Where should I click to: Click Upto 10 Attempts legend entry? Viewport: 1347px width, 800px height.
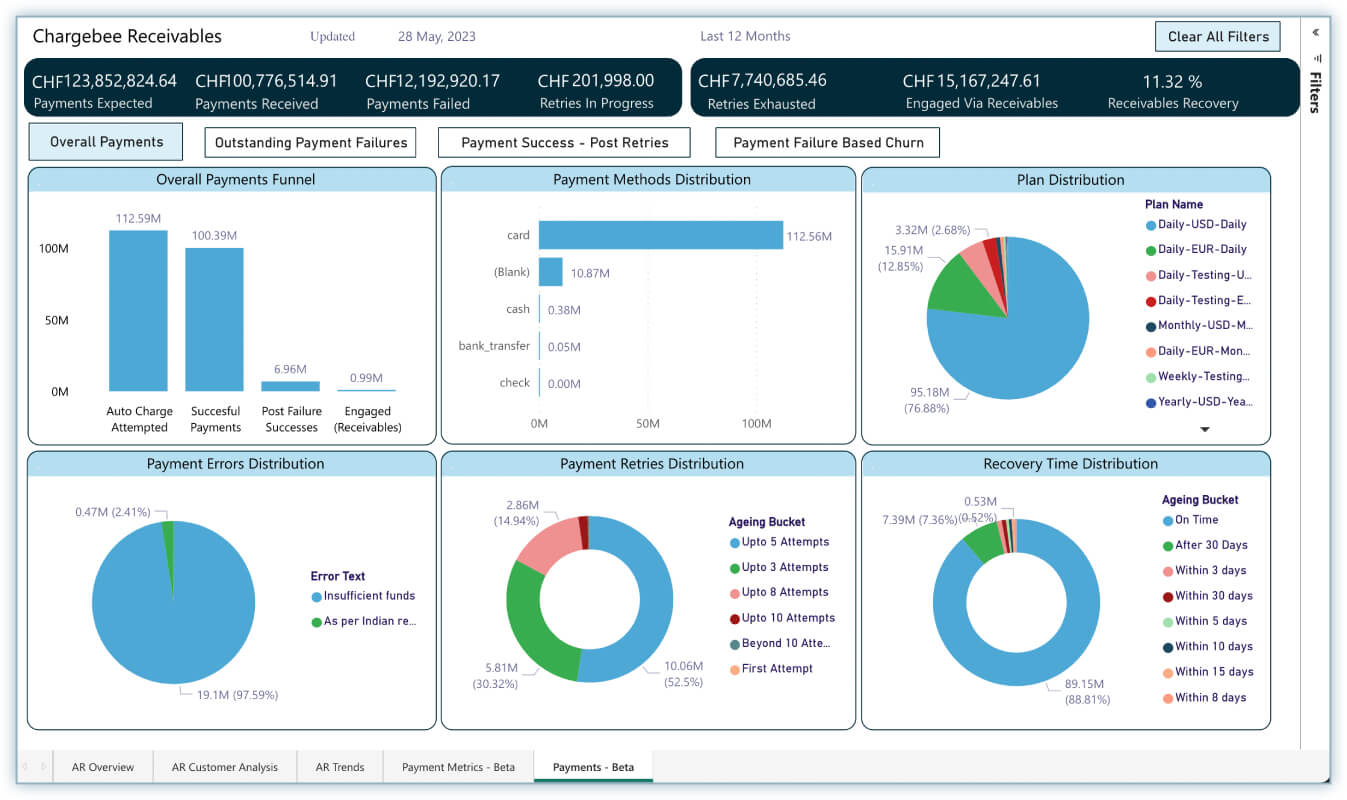(x=782, y=618)
